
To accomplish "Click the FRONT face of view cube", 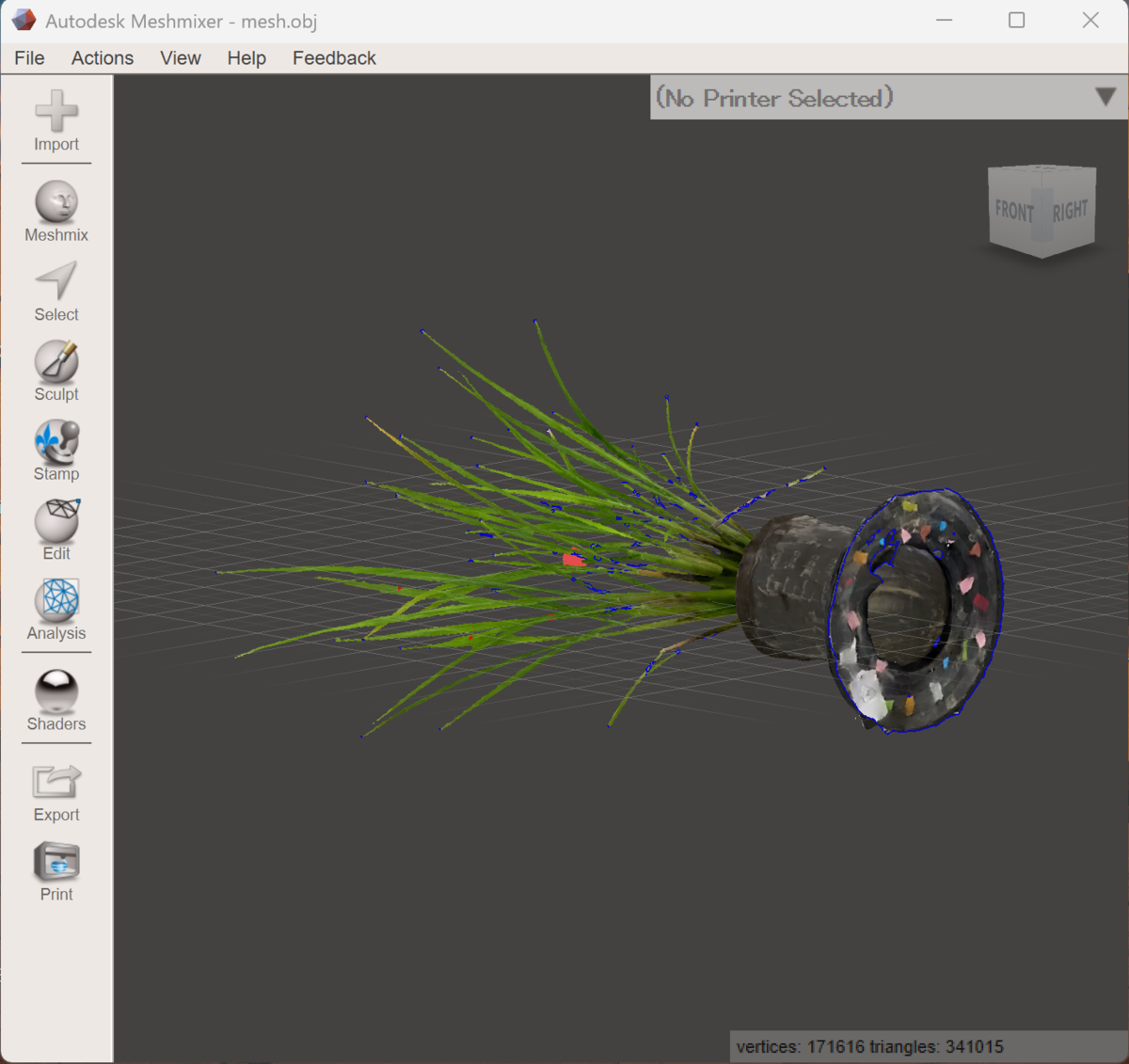I will coord(1014,211).
